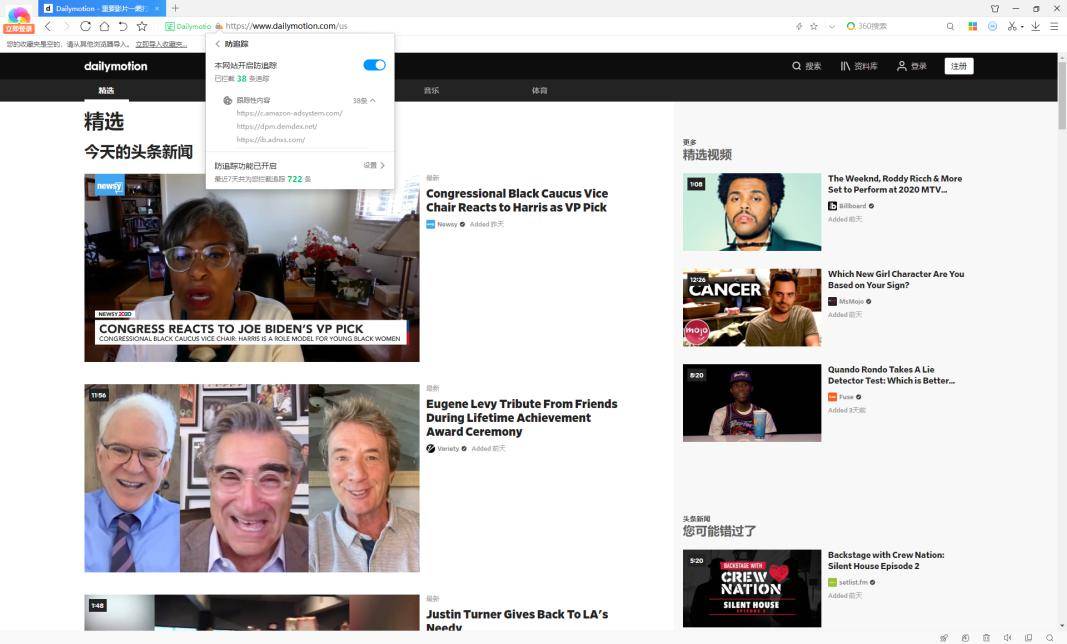Open the browser skin (shirt) icon
This screenshot has width=1067, height=644.
(x=995, y=9)
